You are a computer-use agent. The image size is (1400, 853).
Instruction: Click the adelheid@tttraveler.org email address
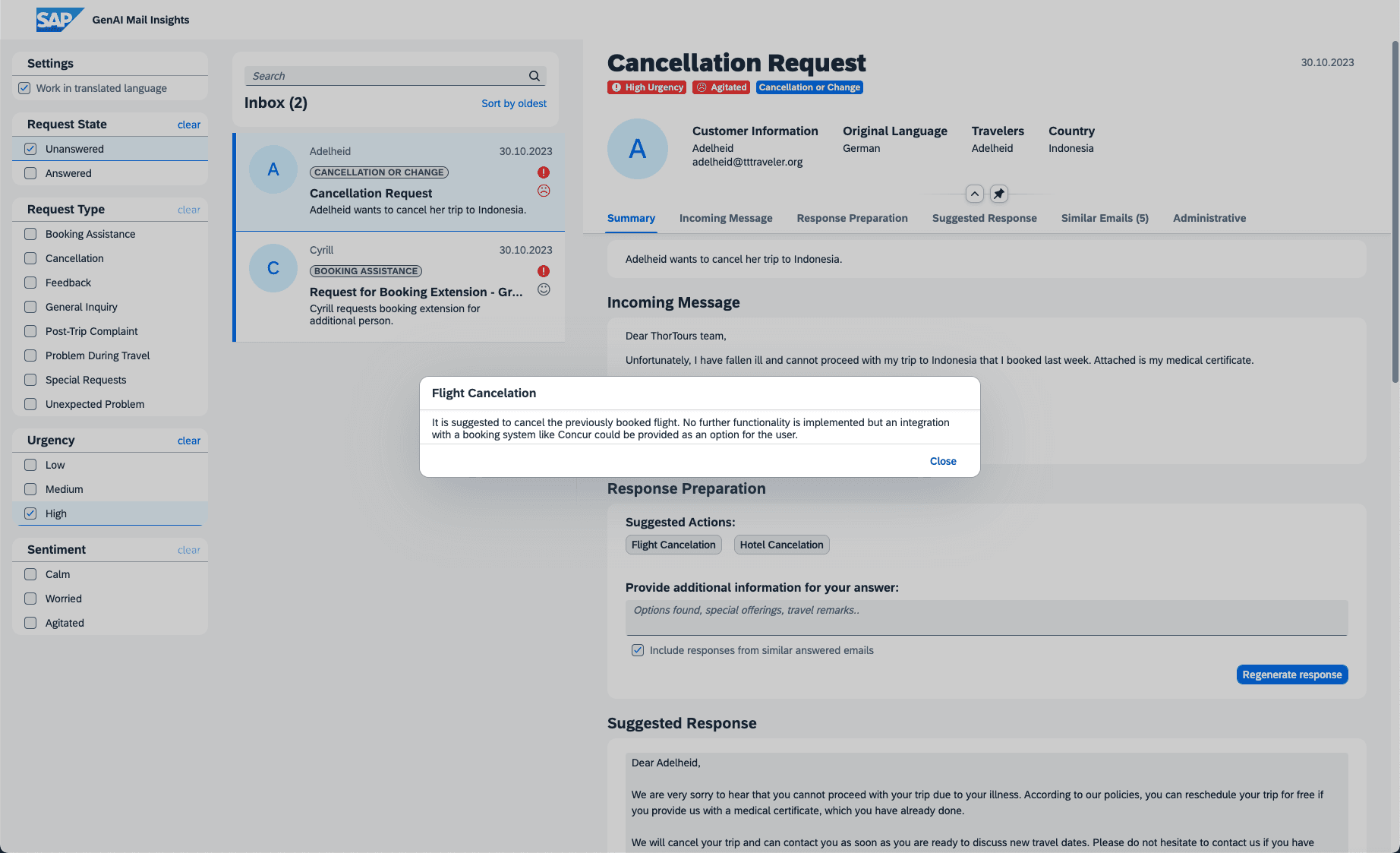point(747,162)
